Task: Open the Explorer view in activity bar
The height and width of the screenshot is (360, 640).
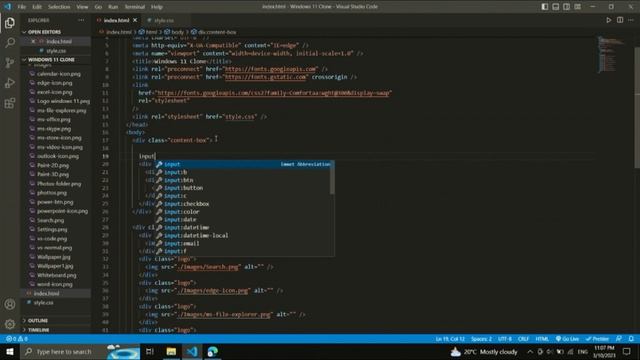Action: tap(10, 23)
